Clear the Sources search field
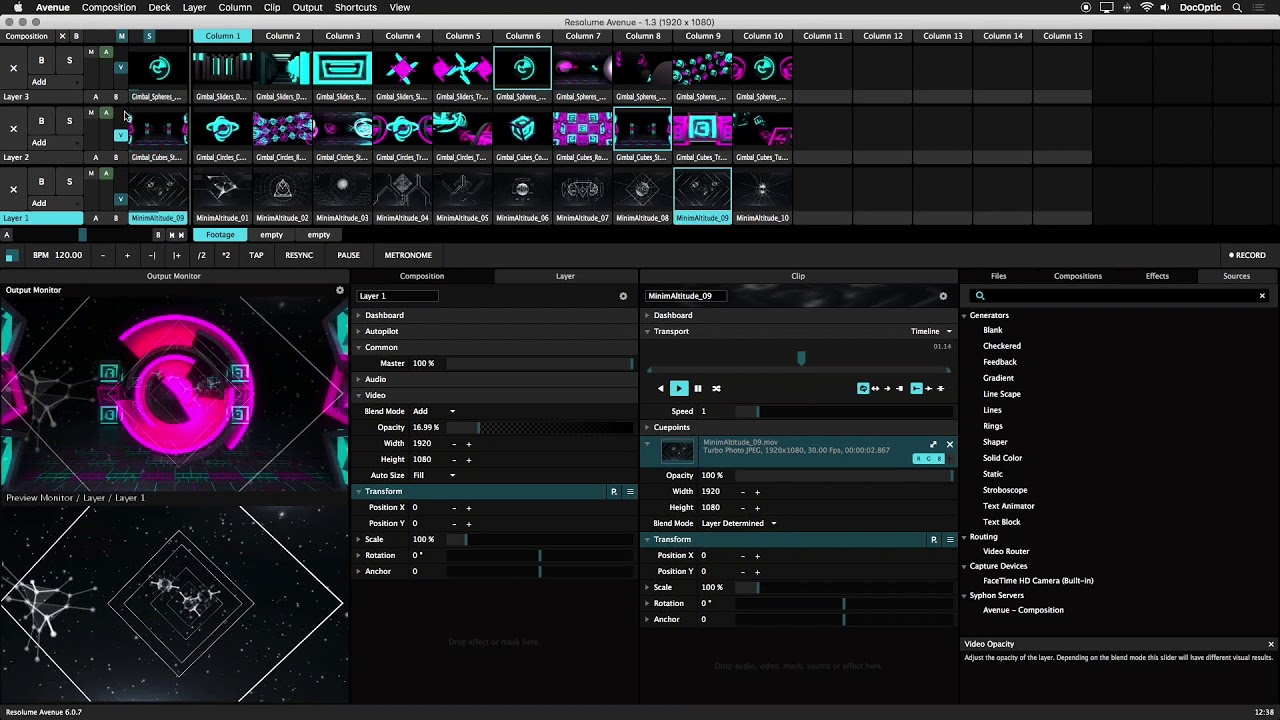This screenshot has height=720, width=1280. 1262,296
